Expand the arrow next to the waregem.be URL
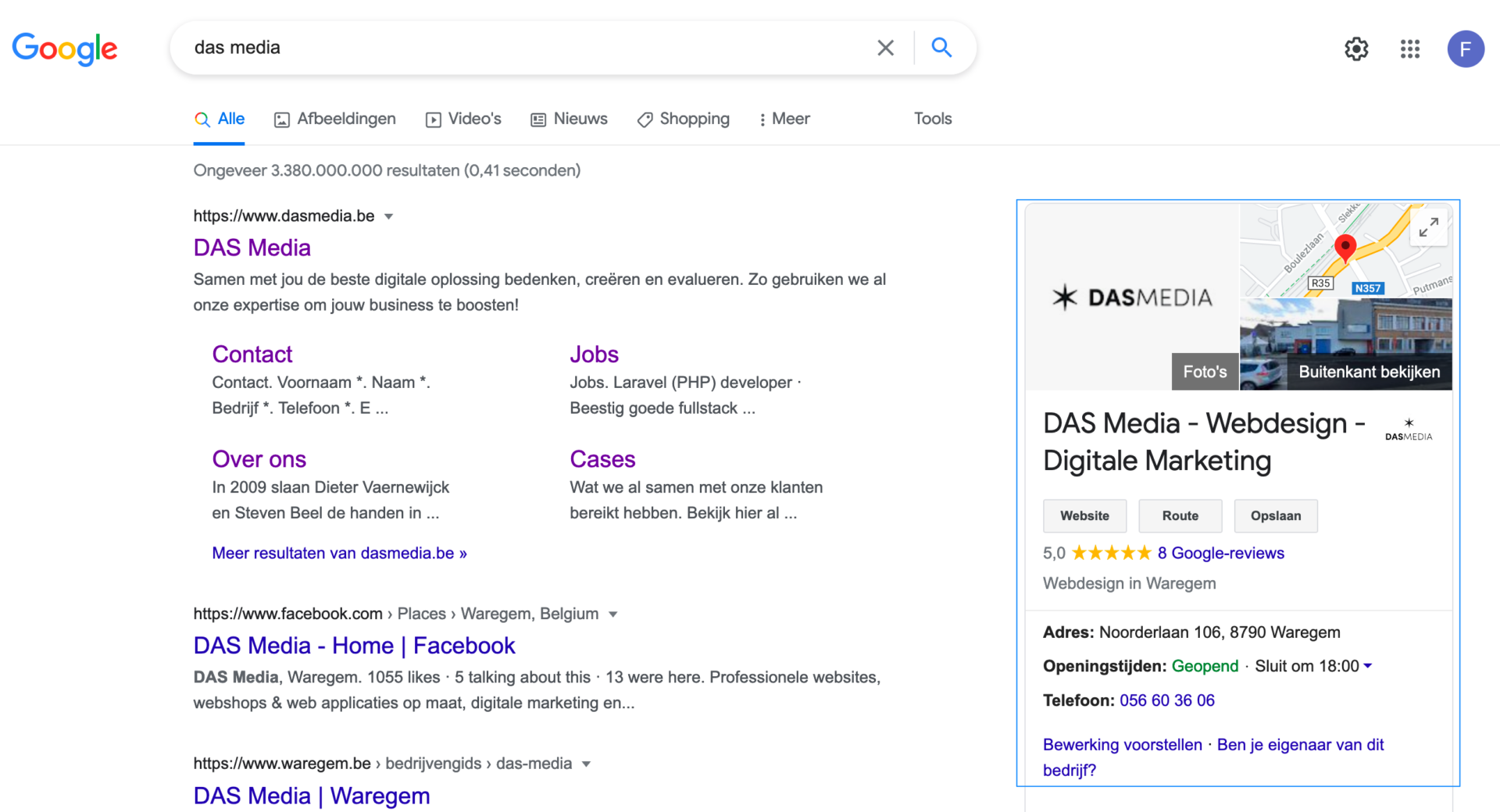Viewport: 1500px width, 812px height. click(587, 764)
